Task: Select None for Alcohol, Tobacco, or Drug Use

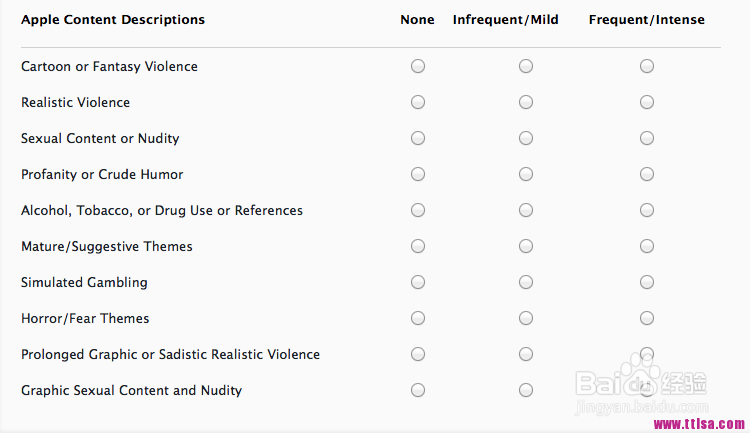Action: [x=418, y=210]
